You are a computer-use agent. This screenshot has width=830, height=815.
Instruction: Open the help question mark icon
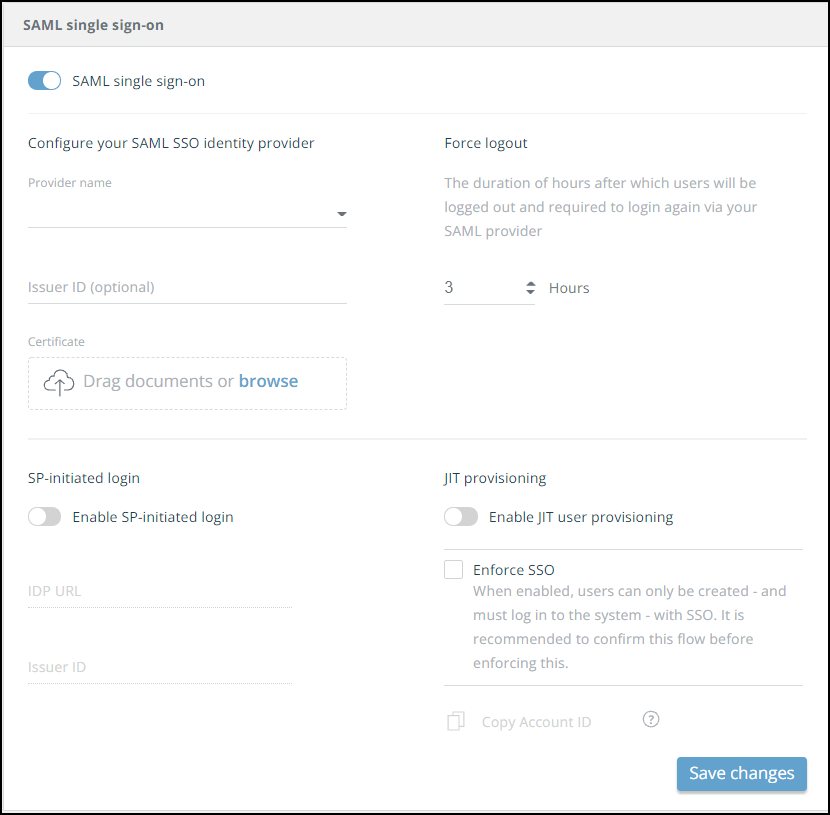(x=651, y=719)
